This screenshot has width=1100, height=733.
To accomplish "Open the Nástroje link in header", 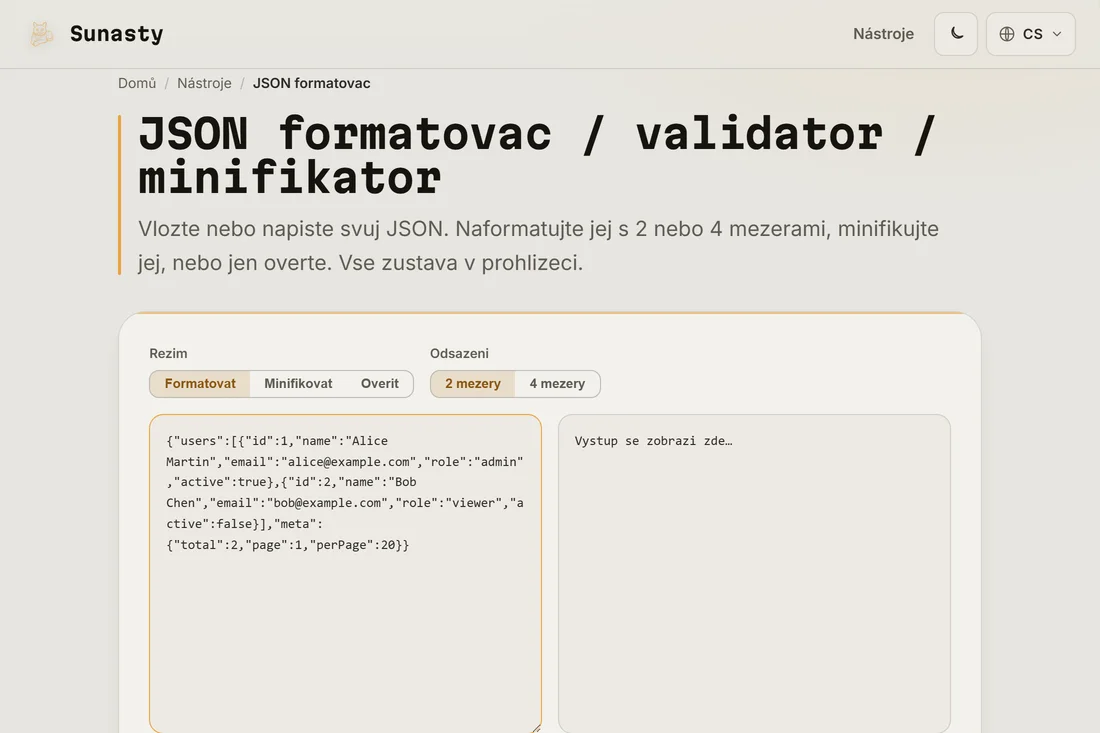I will pos(883,34).
